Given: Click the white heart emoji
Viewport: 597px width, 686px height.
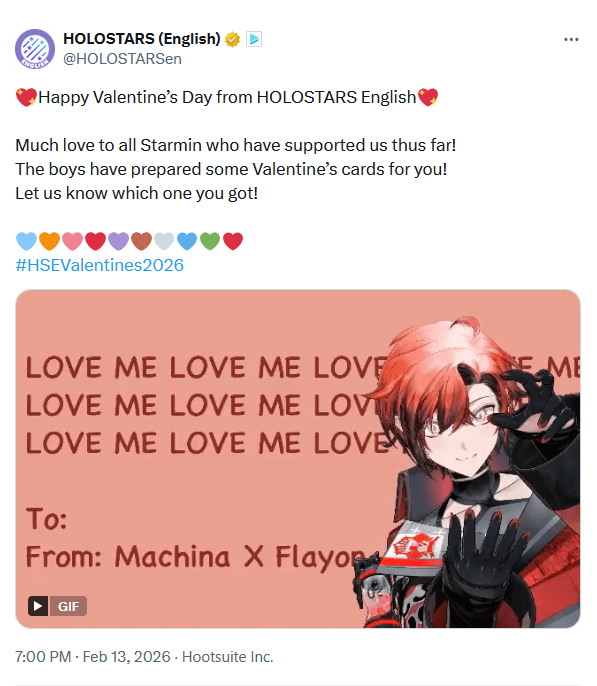Looking at the screenshot, I should (x=164, y=241).
